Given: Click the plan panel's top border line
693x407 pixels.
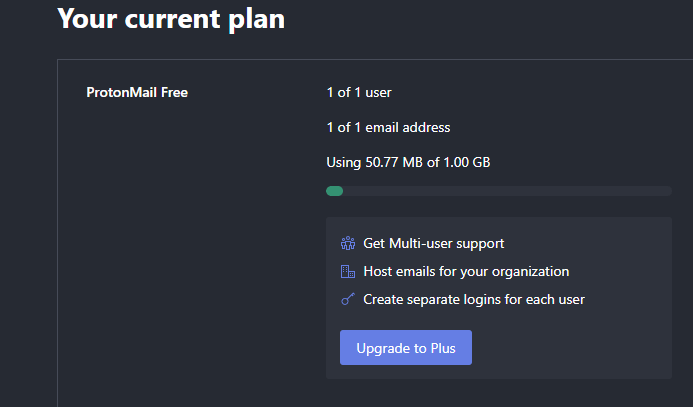Looking at the screenshot, I should pos(375,59).
